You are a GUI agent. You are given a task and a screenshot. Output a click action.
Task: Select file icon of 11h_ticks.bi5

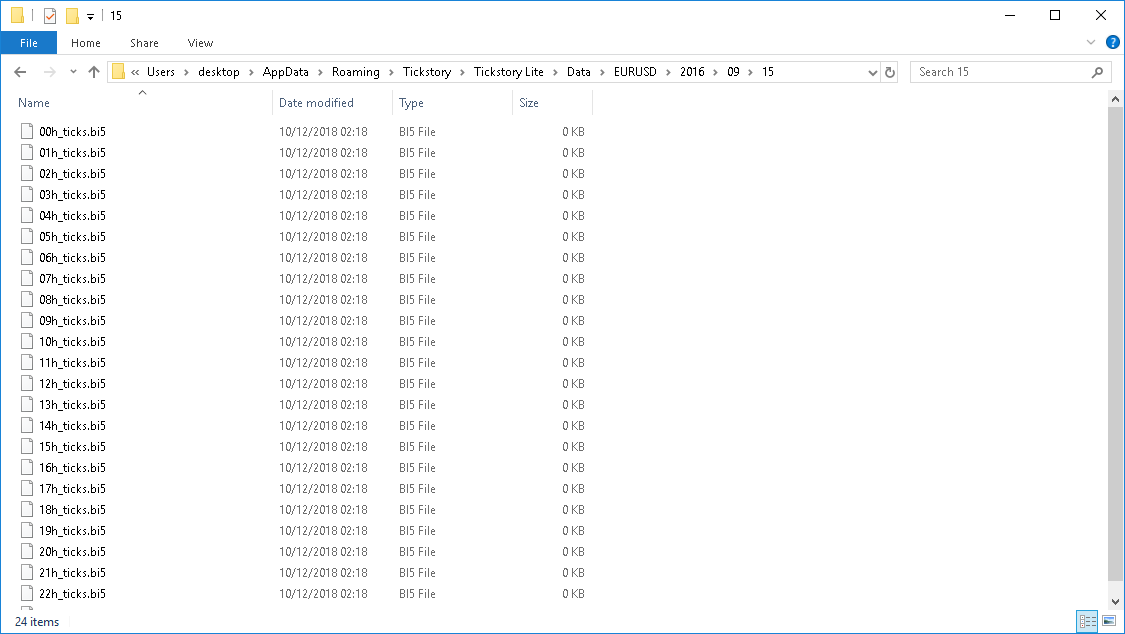coord(27,362)
